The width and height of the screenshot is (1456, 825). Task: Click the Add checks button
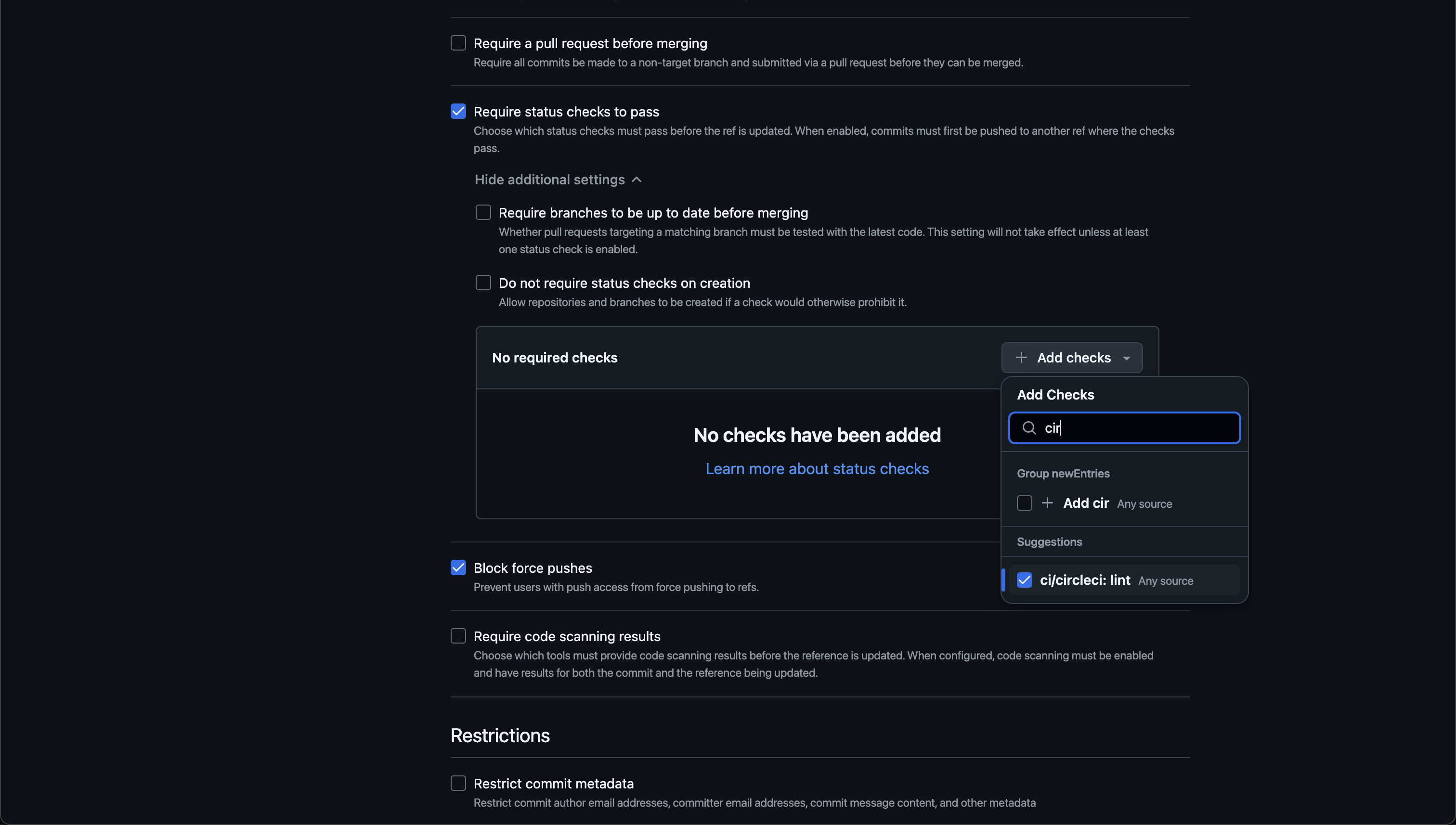pos(1071,358)
